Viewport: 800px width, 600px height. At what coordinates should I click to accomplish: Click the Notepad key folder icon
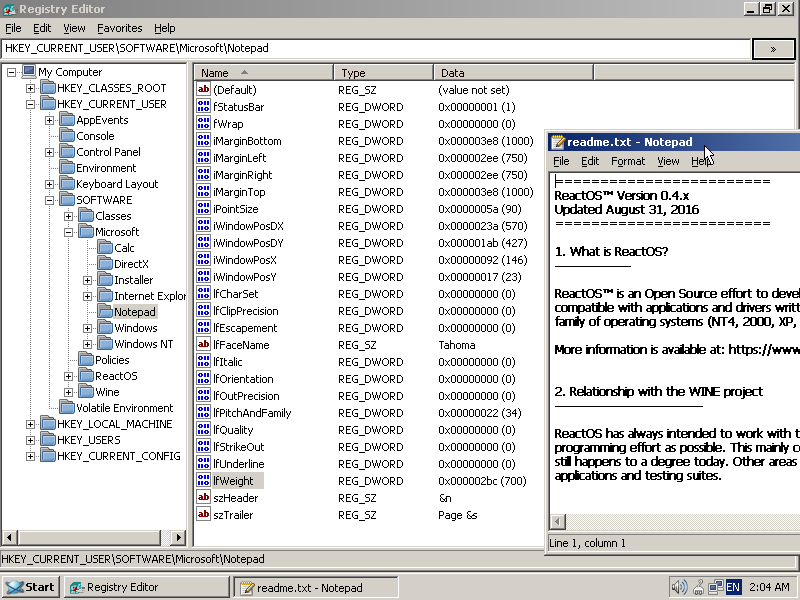click(105, 312)
